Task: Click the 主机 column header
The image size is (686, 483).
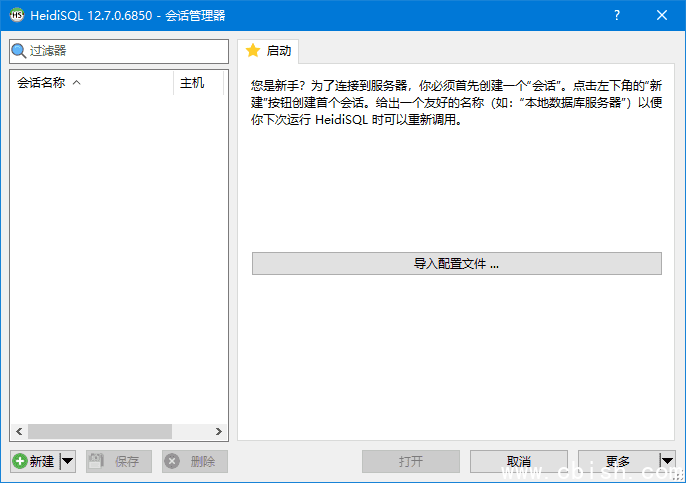Action: point(197,83)
